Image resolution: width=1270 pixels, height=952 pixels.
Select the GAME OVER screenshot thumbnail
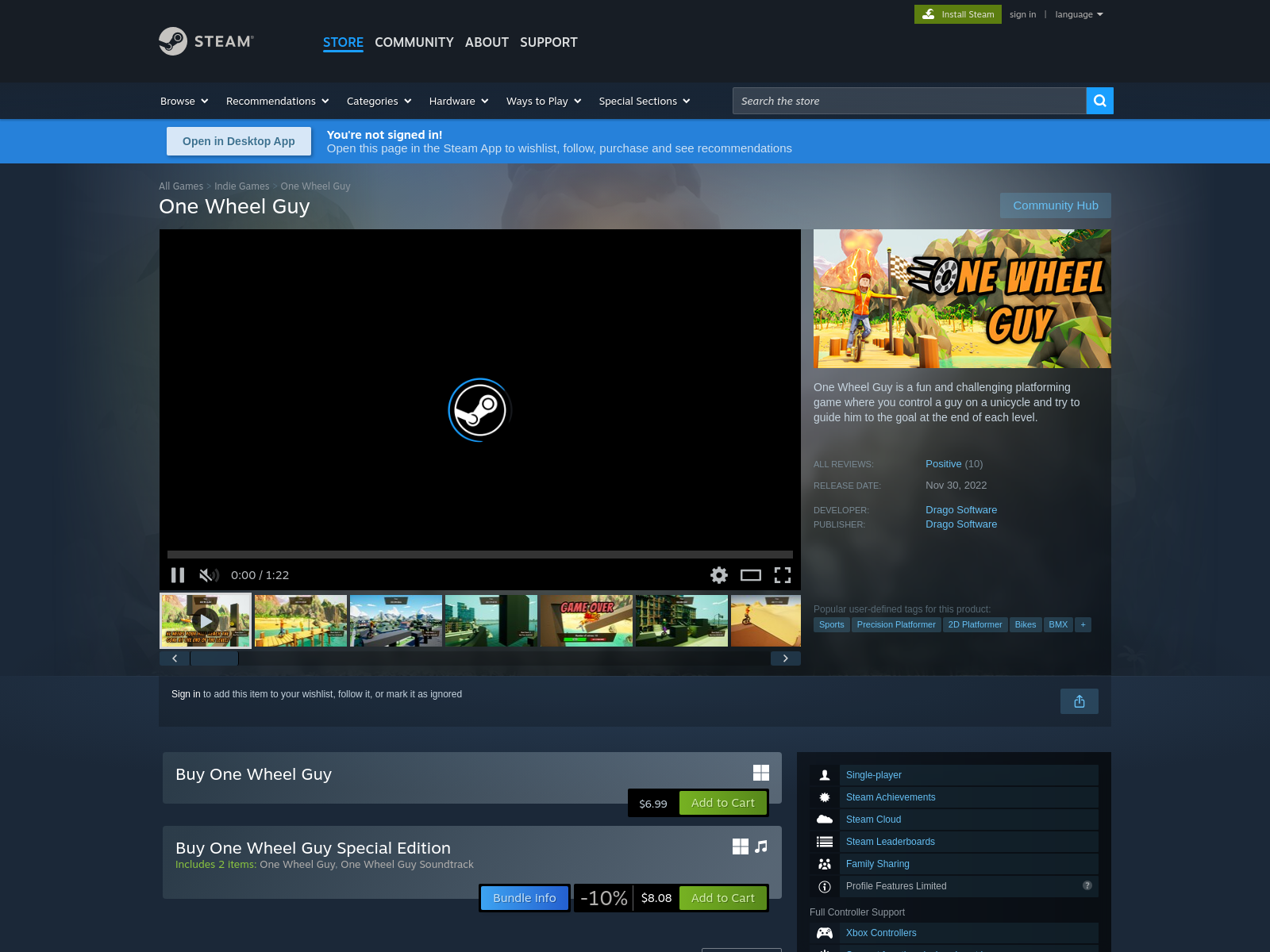(587, 620)
